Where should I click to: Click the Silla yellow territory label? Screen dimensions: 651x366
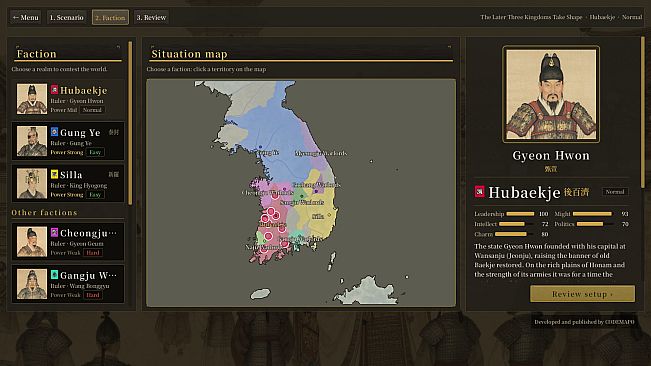click(318, 217)
